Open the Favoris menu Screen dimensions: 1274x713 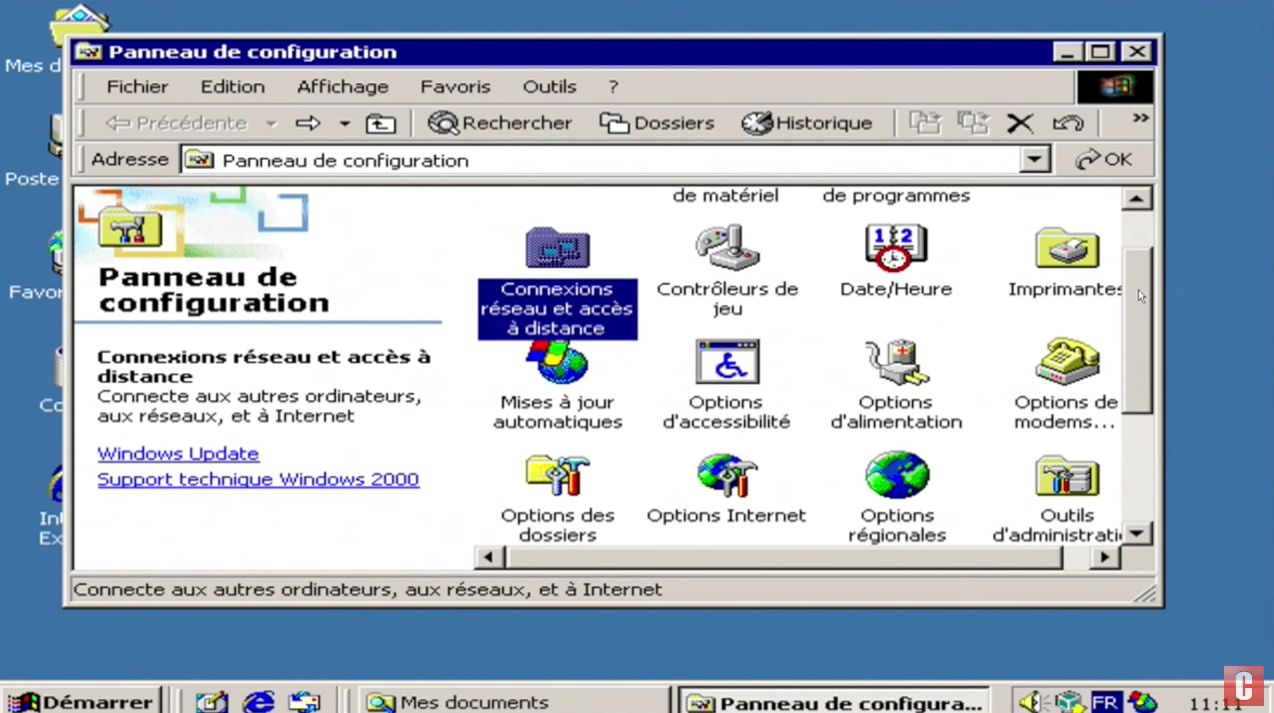pyautogui.click(x=455, y=87)
